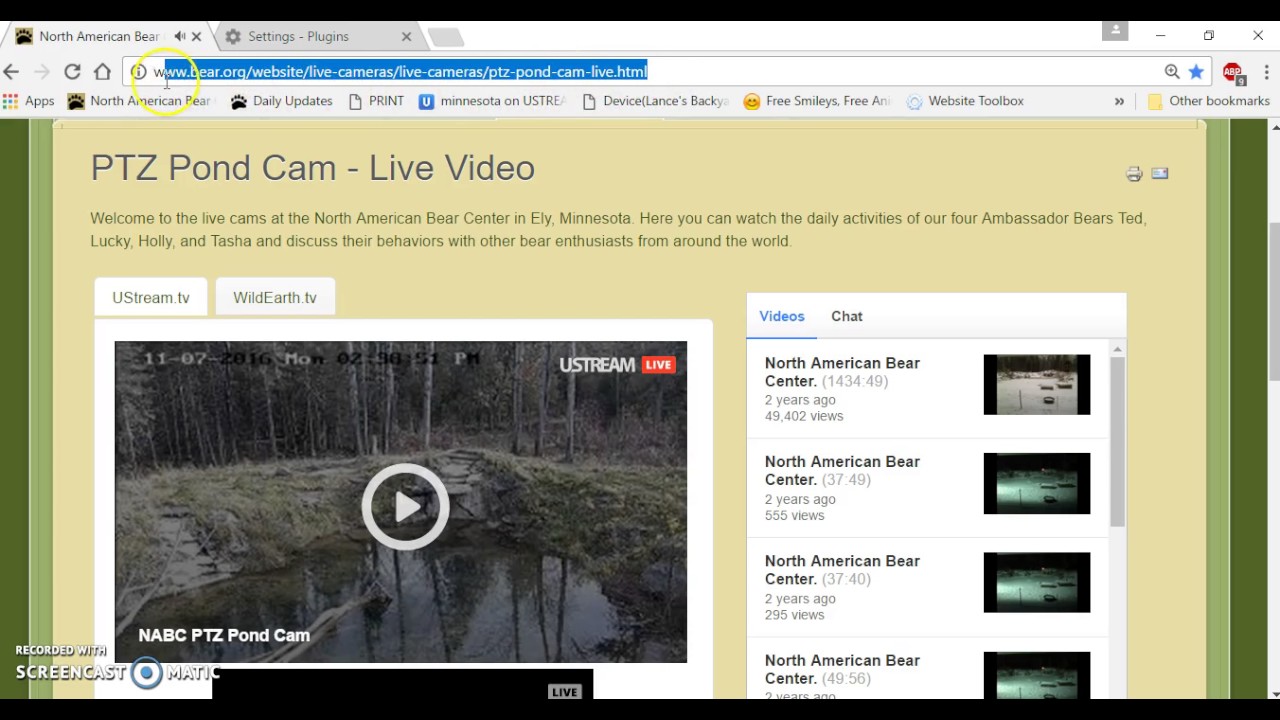Click the bookmark star icon
This screenshot has height=720, width=1280.
pos(1196,71)
